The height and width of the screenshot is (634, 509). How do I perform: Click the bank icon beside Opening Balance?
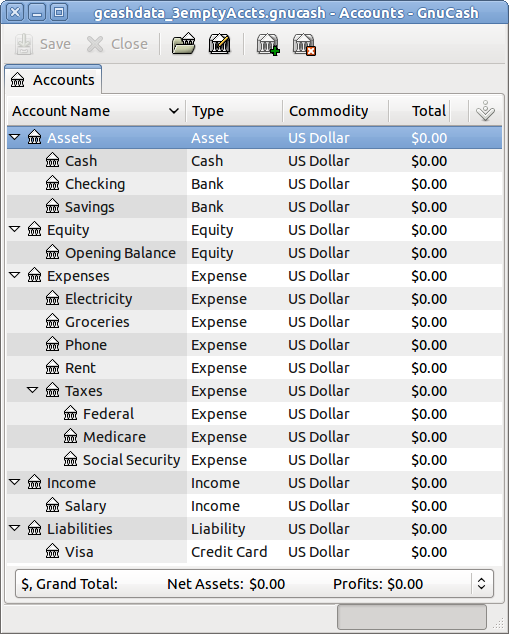[x=53, y=253]
